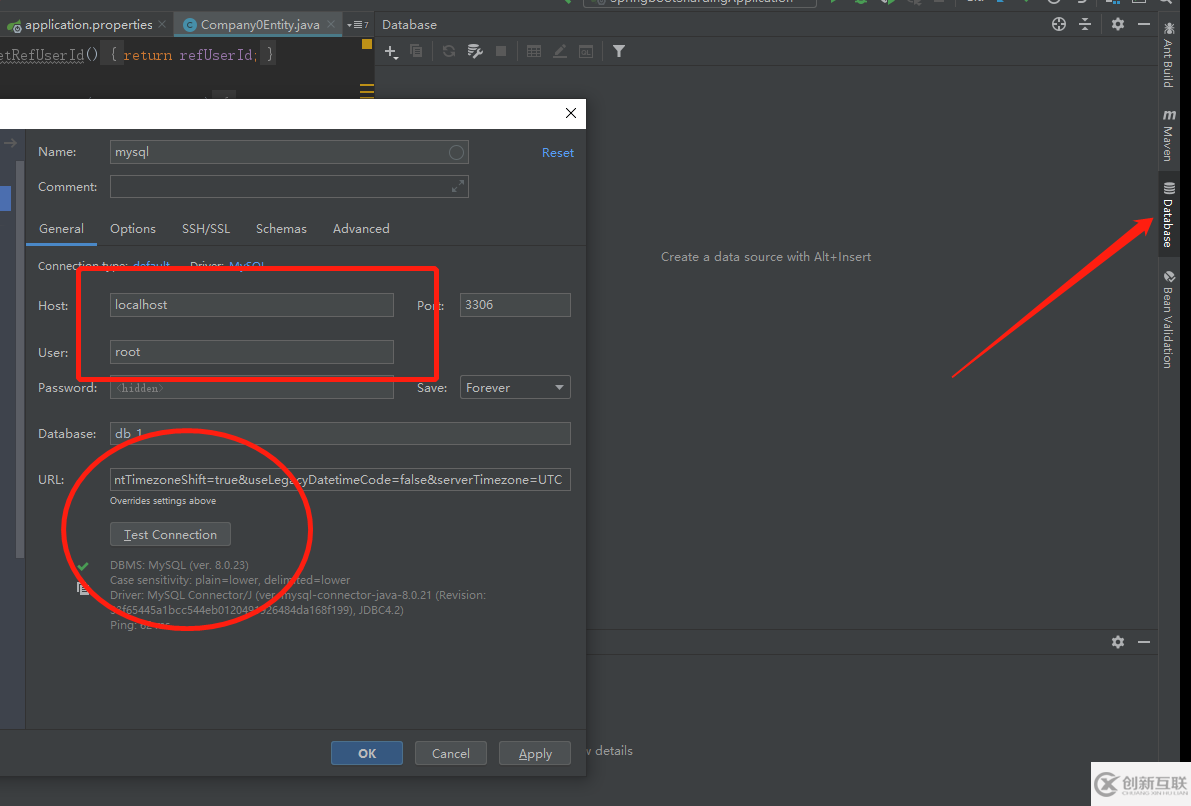The image size is (1191, 806).
Task: Close the Data Sources dialog with X
Action: pyautogui.click(x=570, y=113)
